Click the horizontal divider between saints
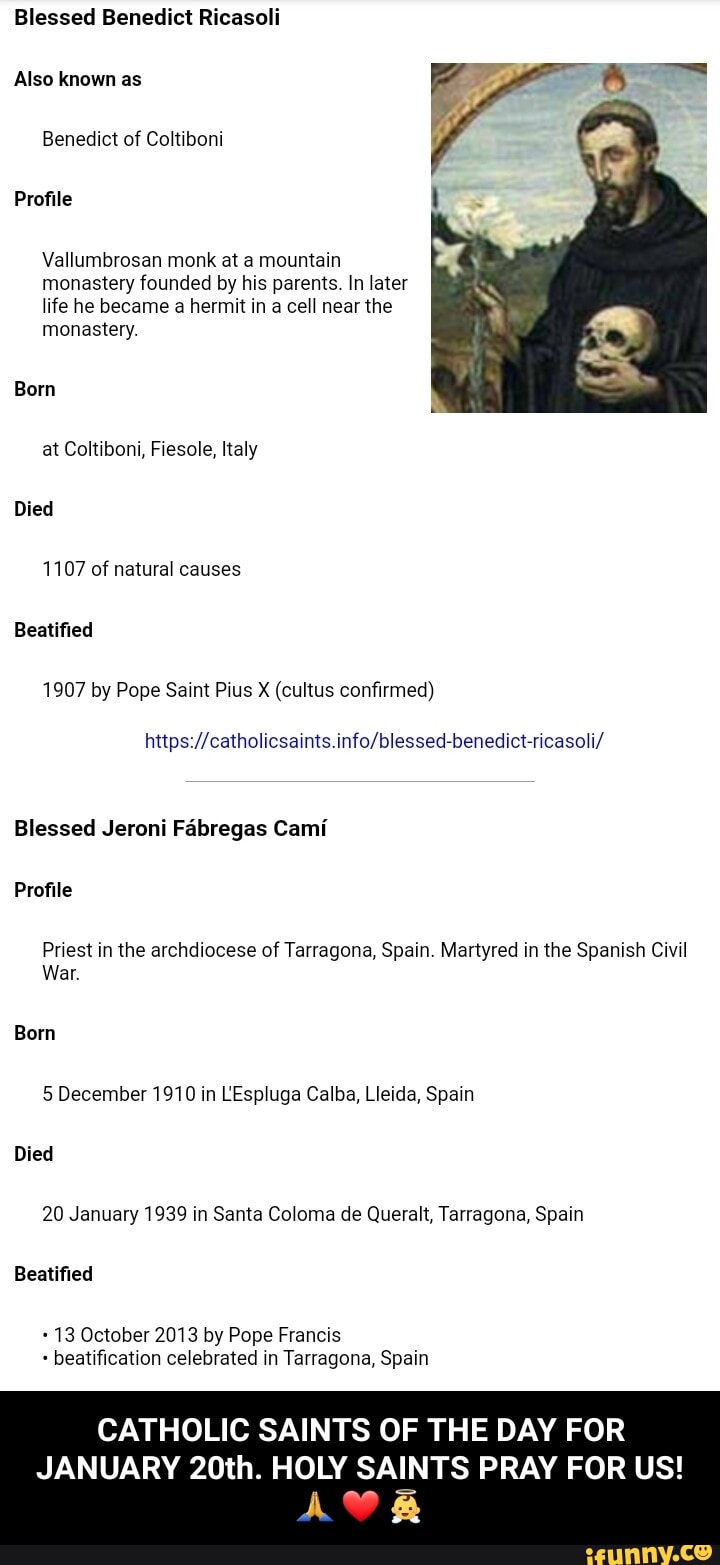The image size is (720, 1565). point(360,780)
